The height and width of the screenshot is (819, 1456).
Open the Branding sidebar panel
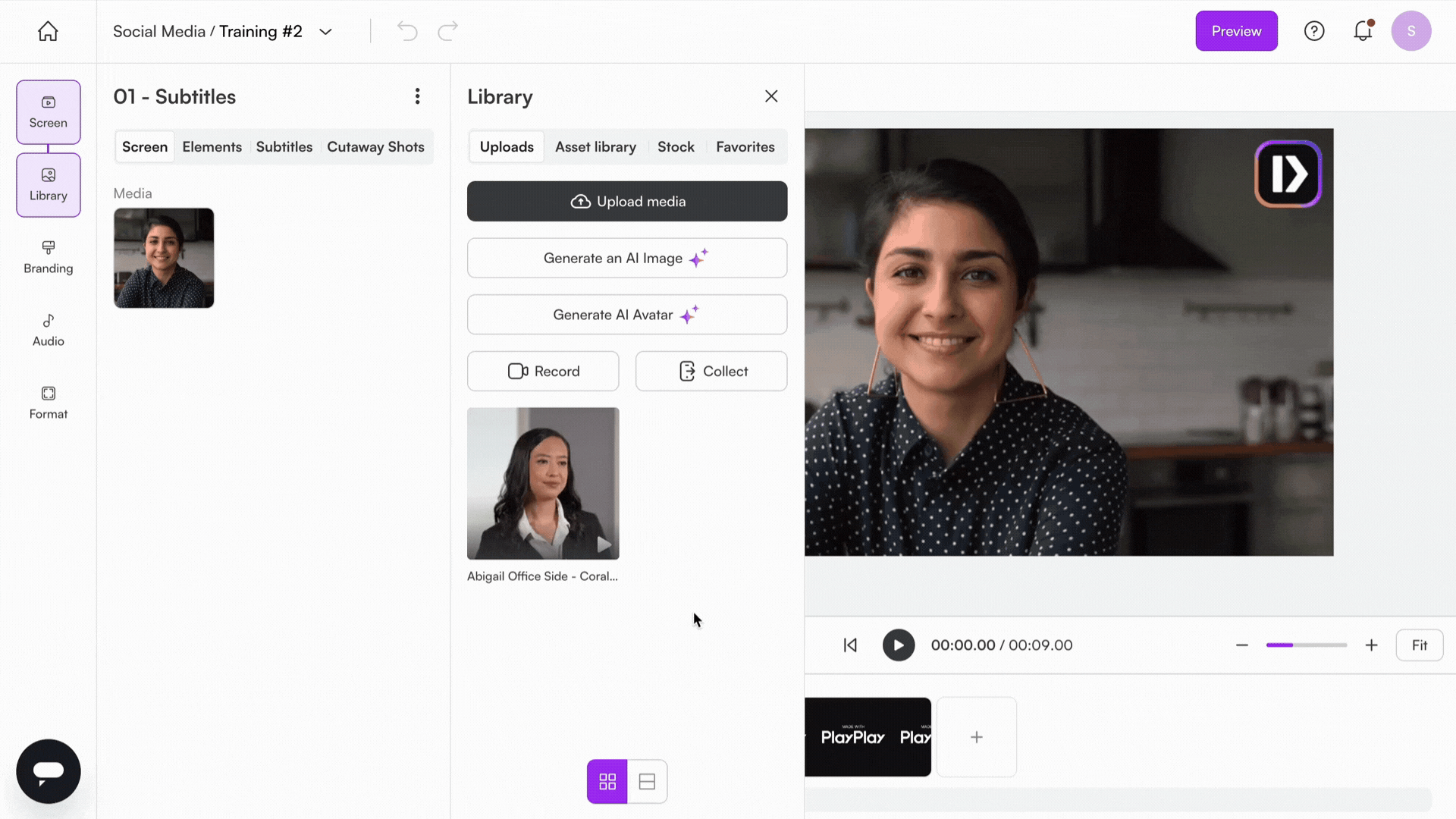[x=48, y=257]
